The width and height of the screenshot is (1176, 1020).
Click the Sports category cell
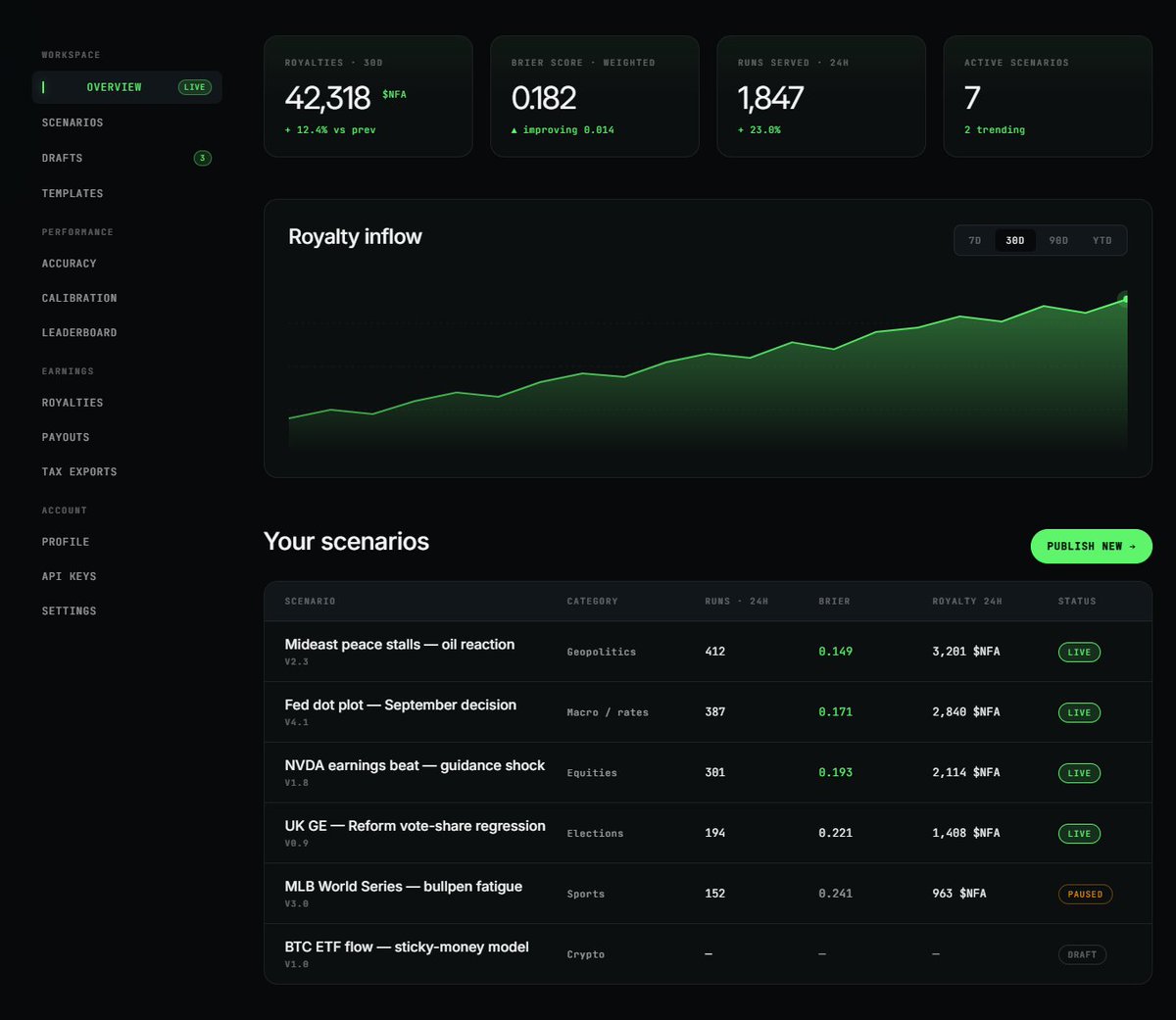point(586,895)
